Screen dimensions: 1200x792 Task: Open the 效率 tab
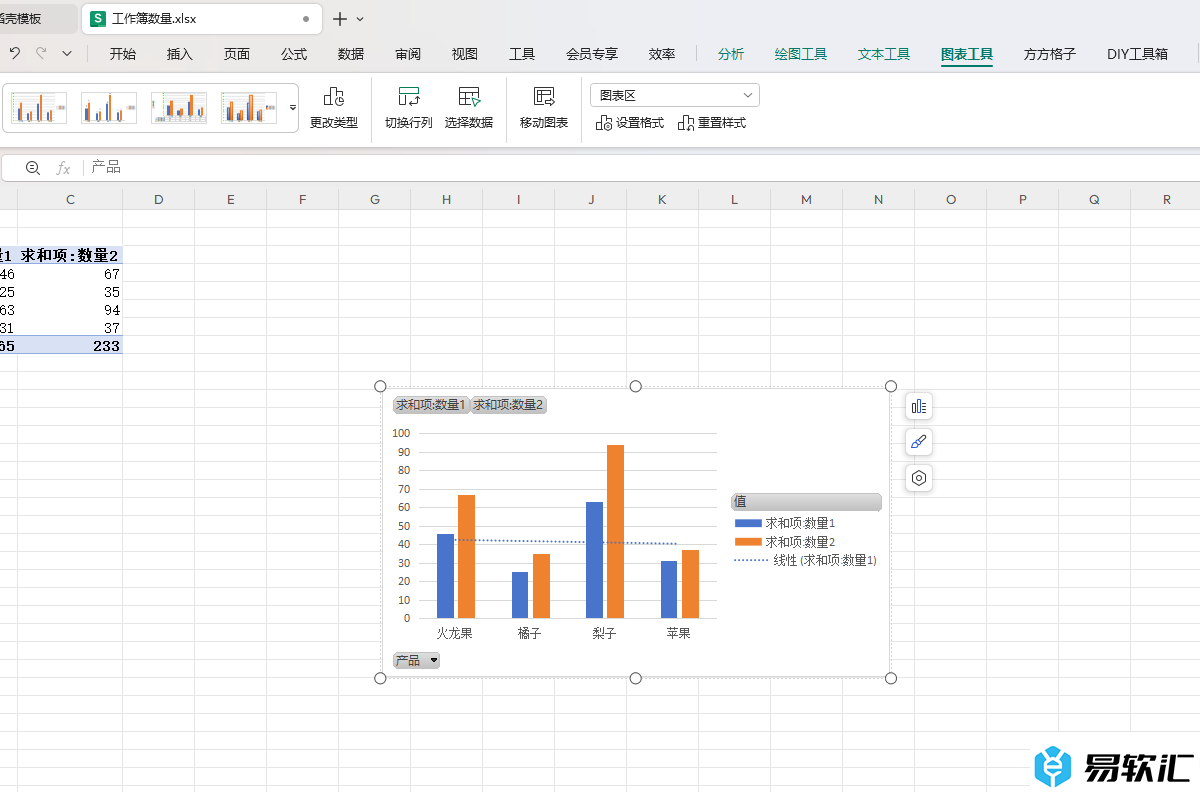(x=662, y=54)
